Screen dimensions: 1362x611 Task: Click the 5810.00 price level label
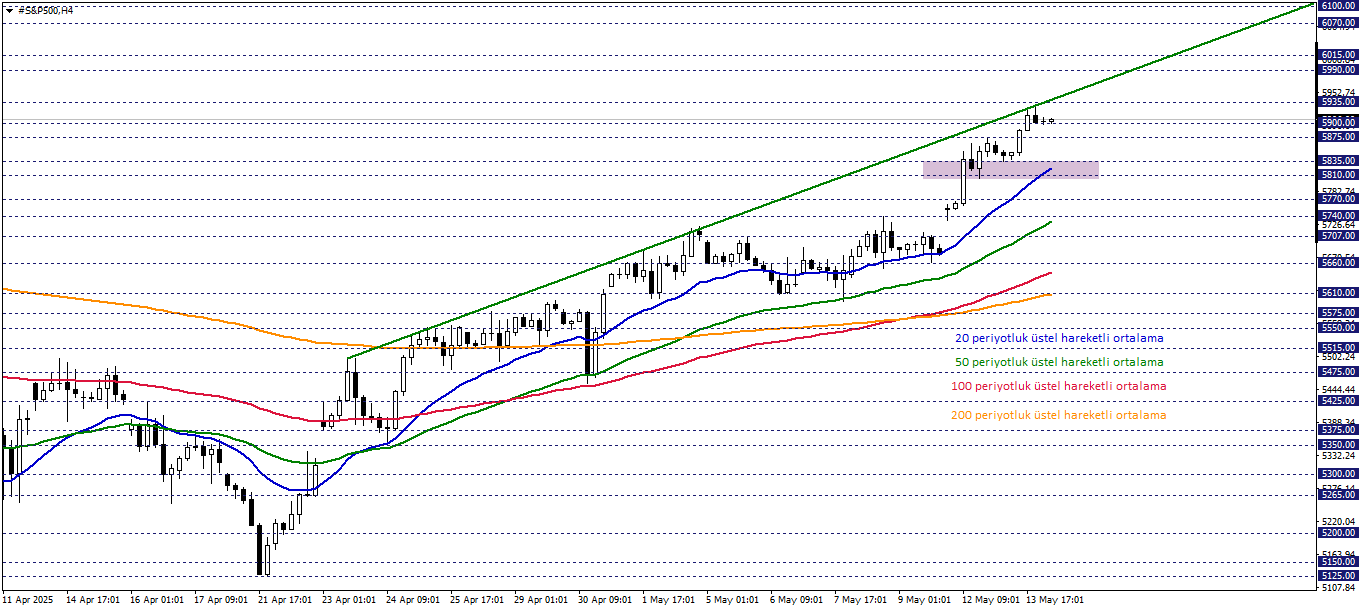pyautogui.click(x=1338, y=175)
